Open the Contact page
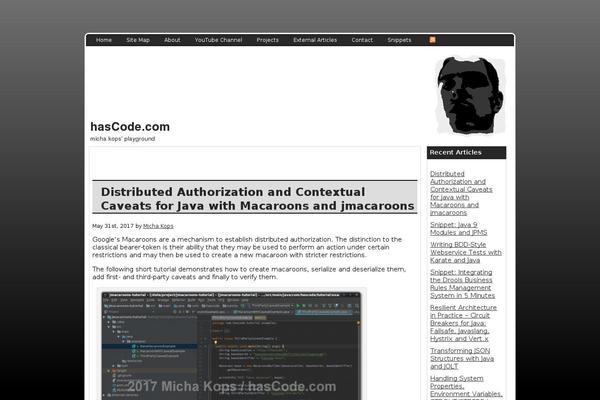 tap(362, 40)
